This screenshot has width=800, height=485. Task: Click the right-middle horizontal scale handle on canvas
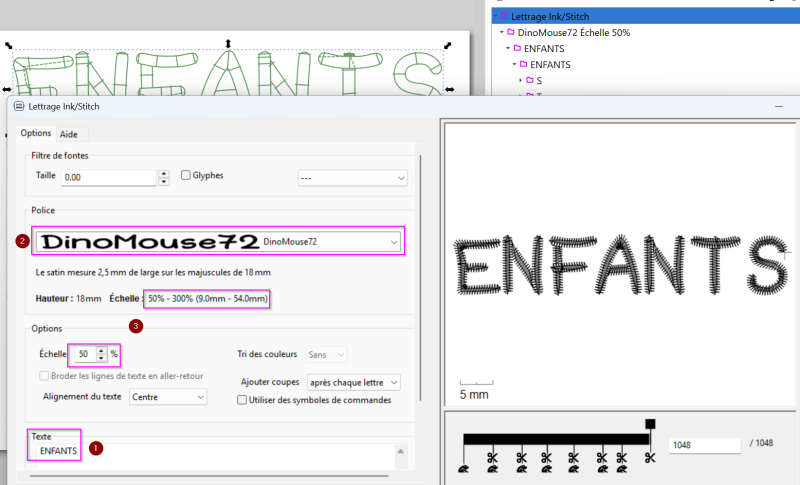click(x=449, y=89)
